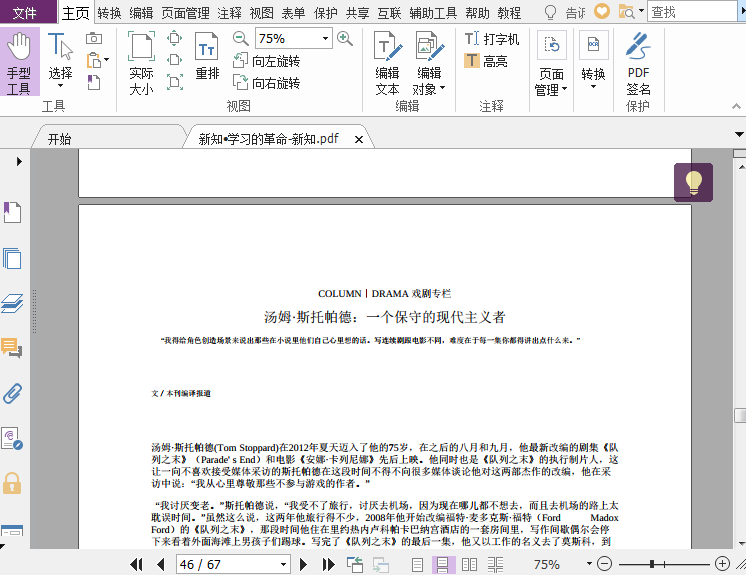The image size is (746, 575).
Task: Click the plus zoom in button in status bar
Action: click(x=722, y=564)
